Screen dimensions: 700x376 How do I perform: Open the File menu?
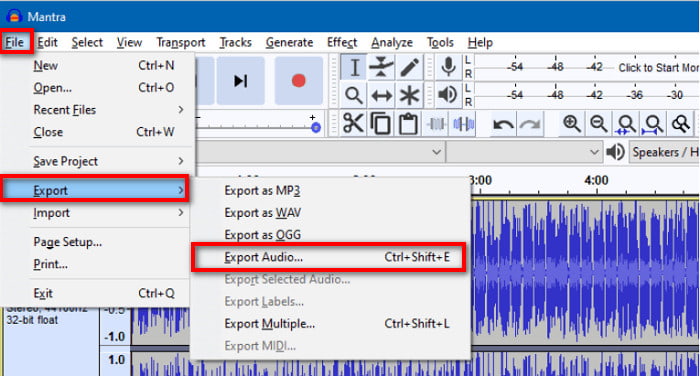click(x=15, y=42)
